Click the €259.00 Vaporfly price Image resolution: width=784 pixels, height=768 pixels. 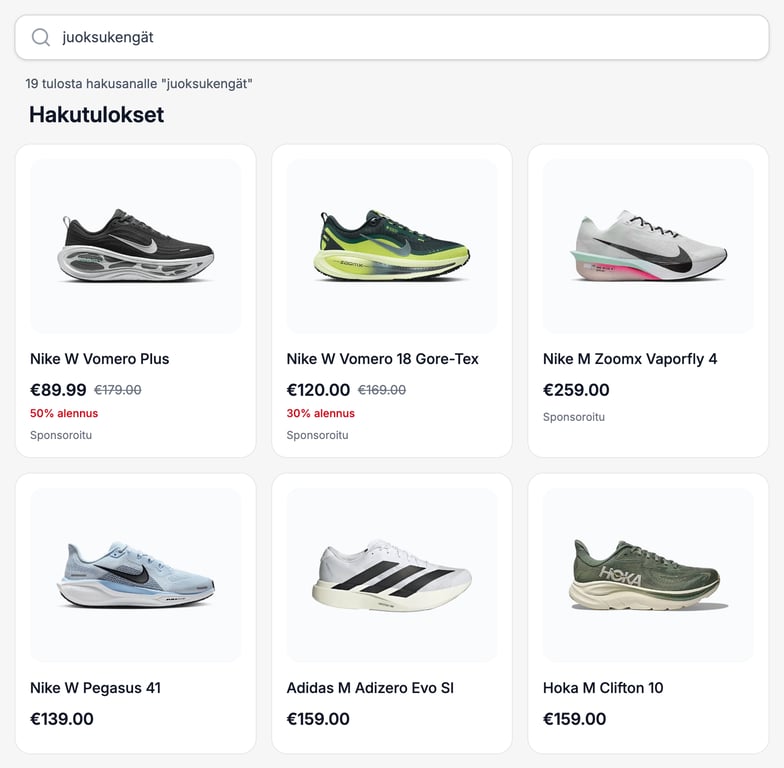(x=576, y=390)
